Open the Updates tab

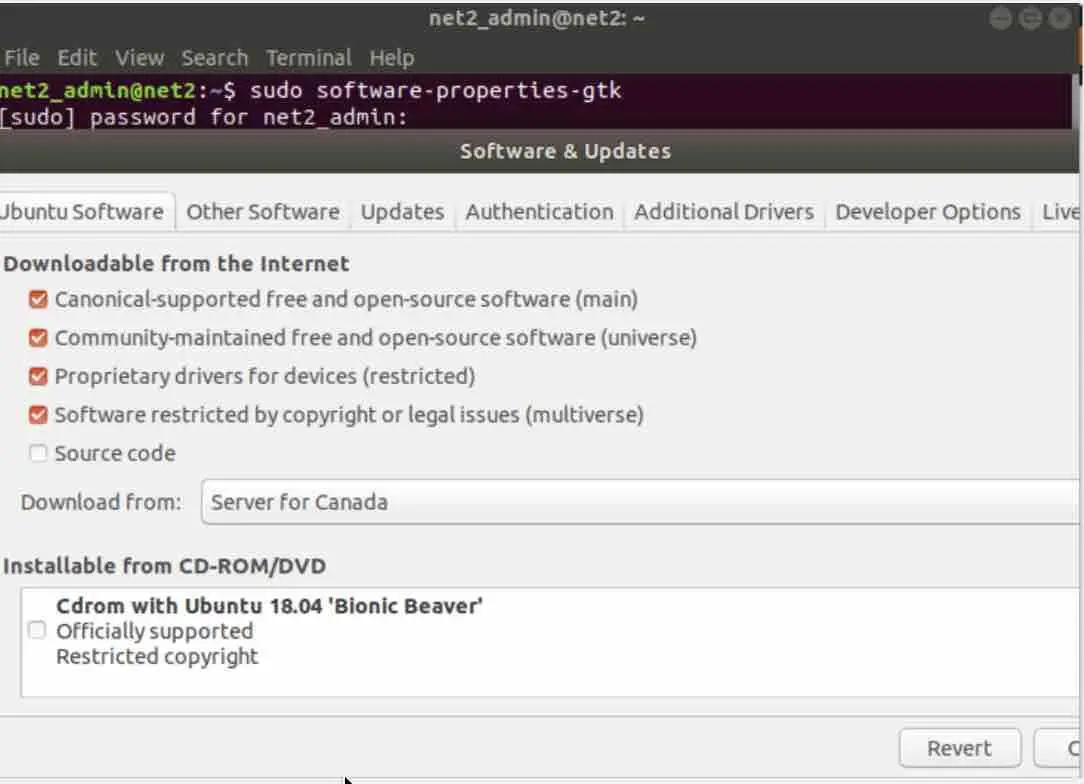coord(402,212)
